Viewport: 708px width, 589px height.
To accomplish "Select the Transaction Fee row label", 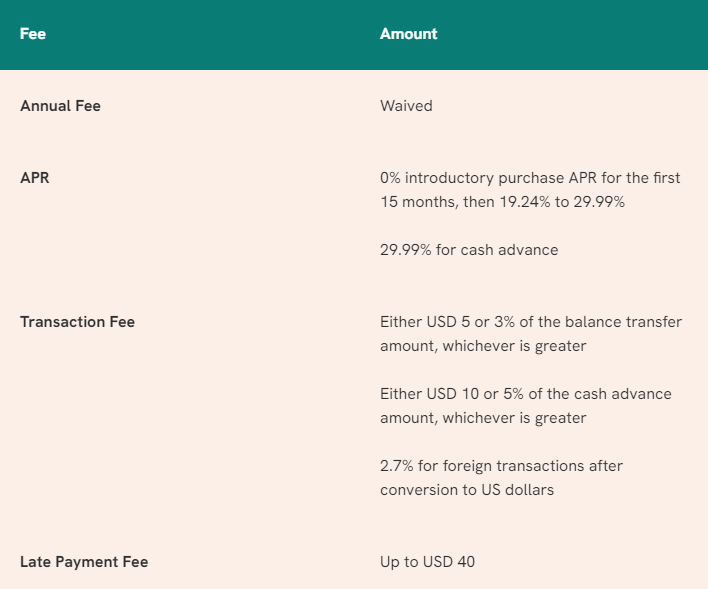I will (78, 322).
